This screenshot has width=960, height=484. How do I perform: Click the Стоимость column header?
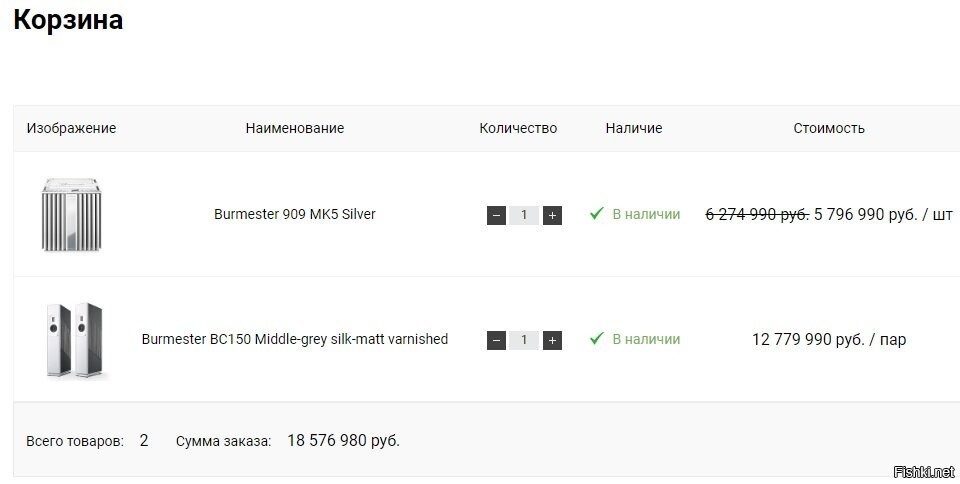[x=829, y=128]
